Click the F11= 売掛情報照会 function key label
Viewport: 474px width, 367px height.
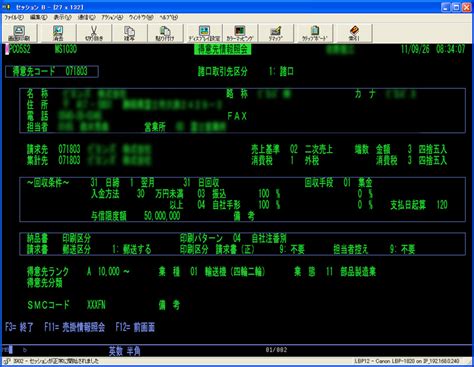click(75, 327)
